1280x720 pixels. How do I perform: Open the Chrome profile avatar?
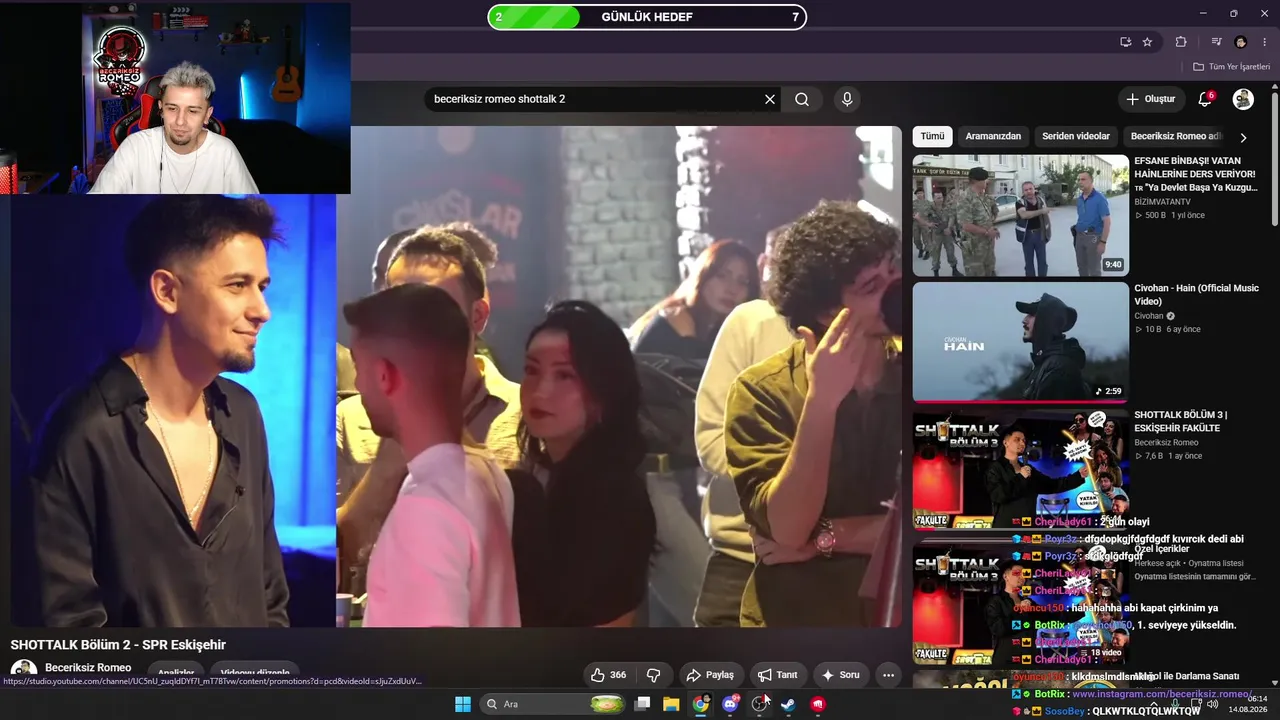(x=1241, y=42)
